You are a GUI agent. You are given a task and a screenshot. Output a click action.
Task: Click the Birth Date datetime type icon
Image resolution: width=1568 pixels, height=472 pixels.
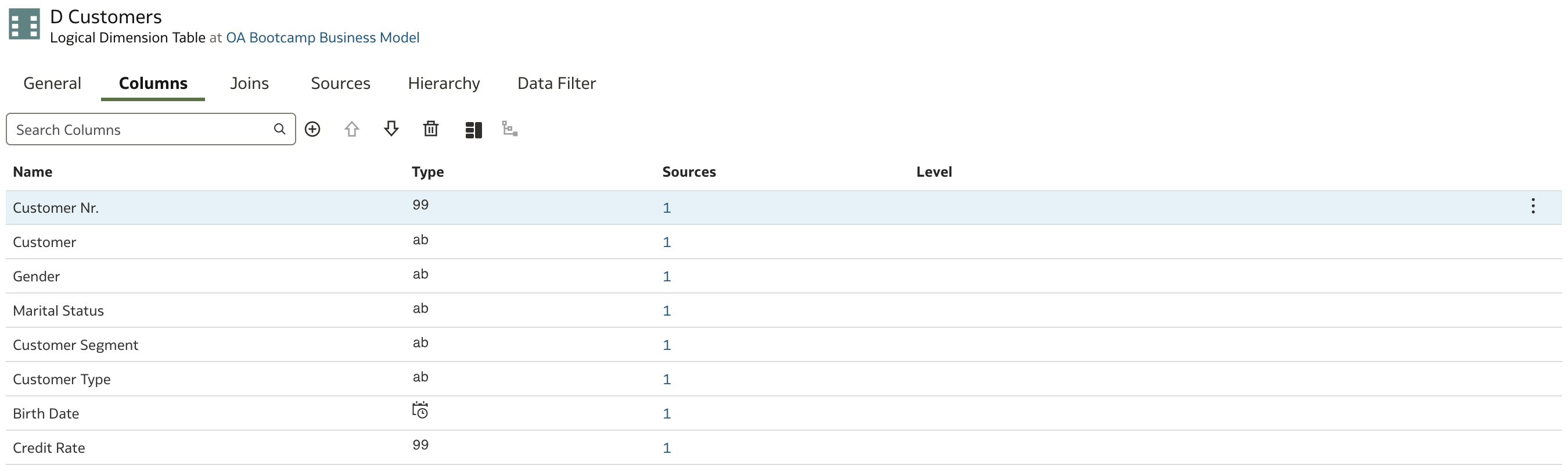click(420, 410)
